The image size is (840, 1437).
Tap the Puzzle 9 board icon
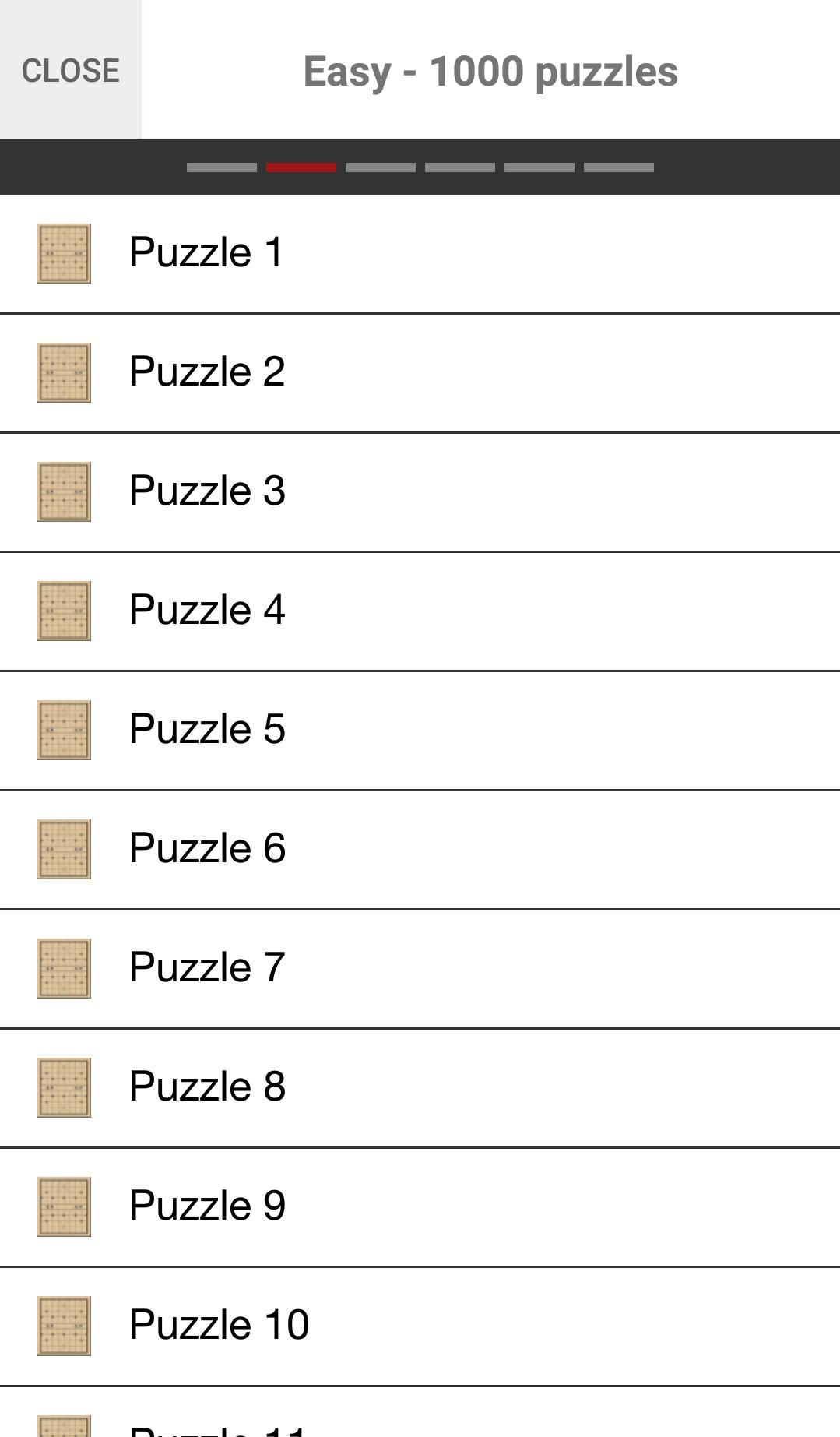pyautogui.click(x=64, y=1206)
